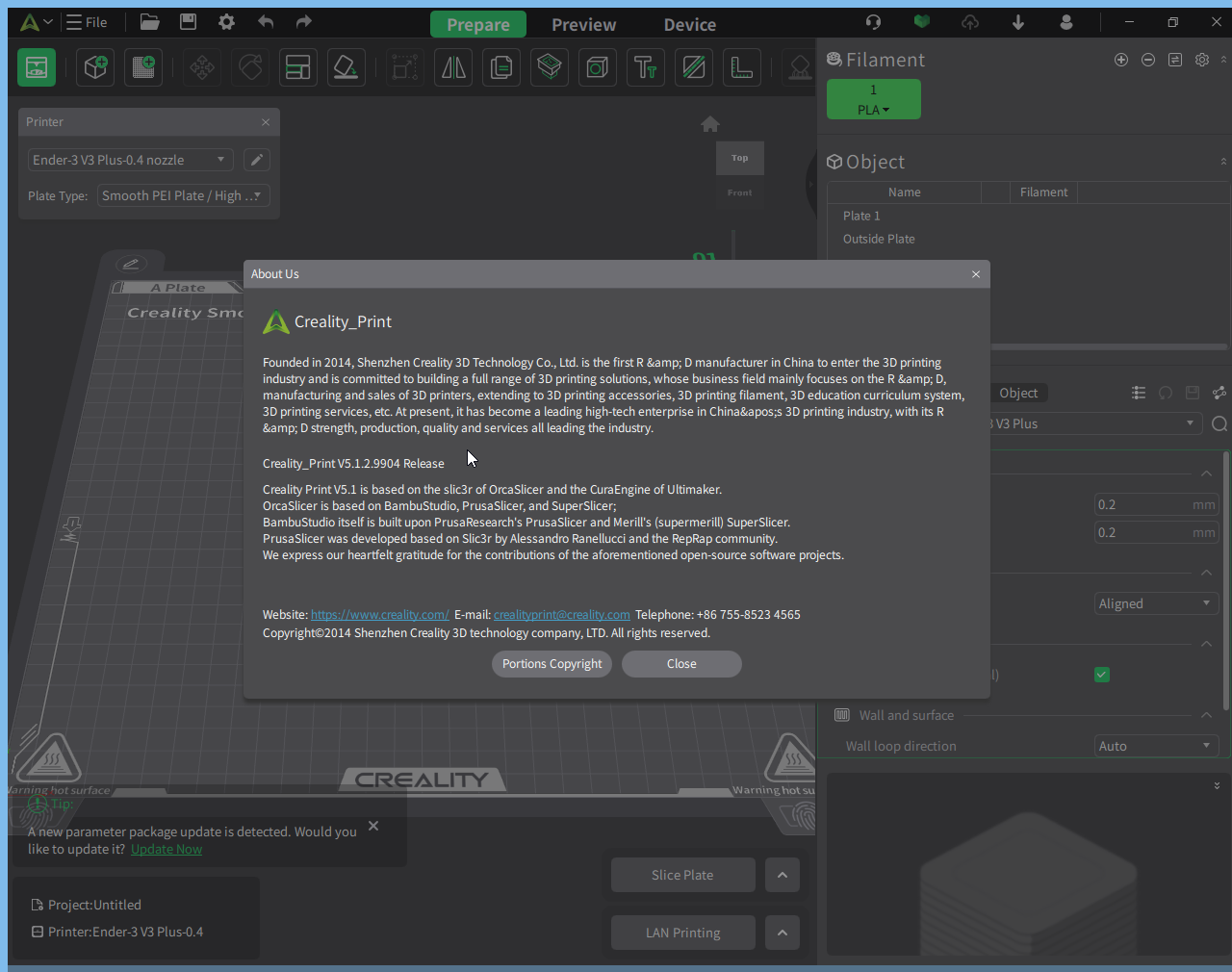This screenshot has width=1232, height=972.
Task: Activate the layered slab tool icon
Action: click(550, 67)
